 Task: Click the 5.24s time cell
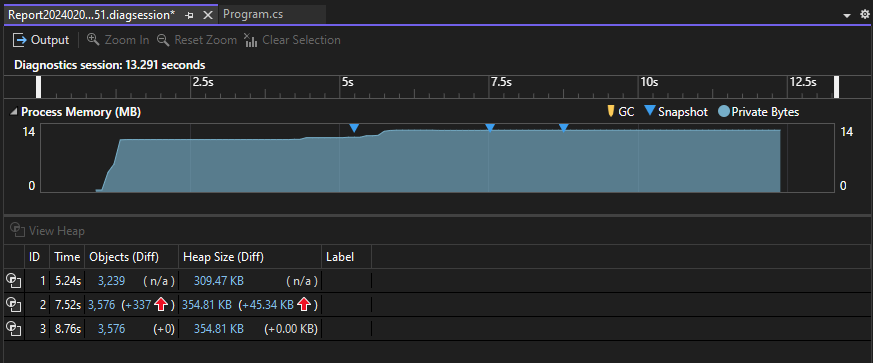(x=68, y=281)
